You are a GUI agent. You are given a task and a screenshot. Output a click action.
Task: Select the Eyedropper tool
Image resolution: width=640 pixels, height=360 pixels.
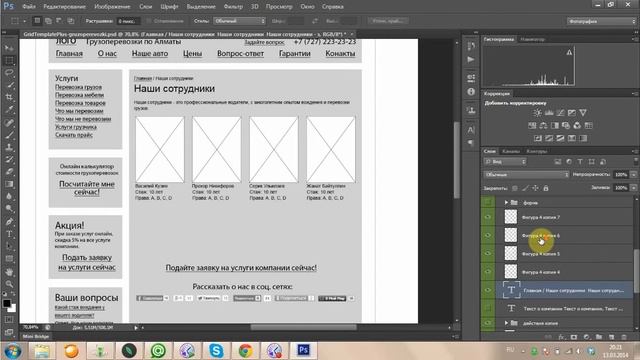pyautogui.click(x=9, y=110)
